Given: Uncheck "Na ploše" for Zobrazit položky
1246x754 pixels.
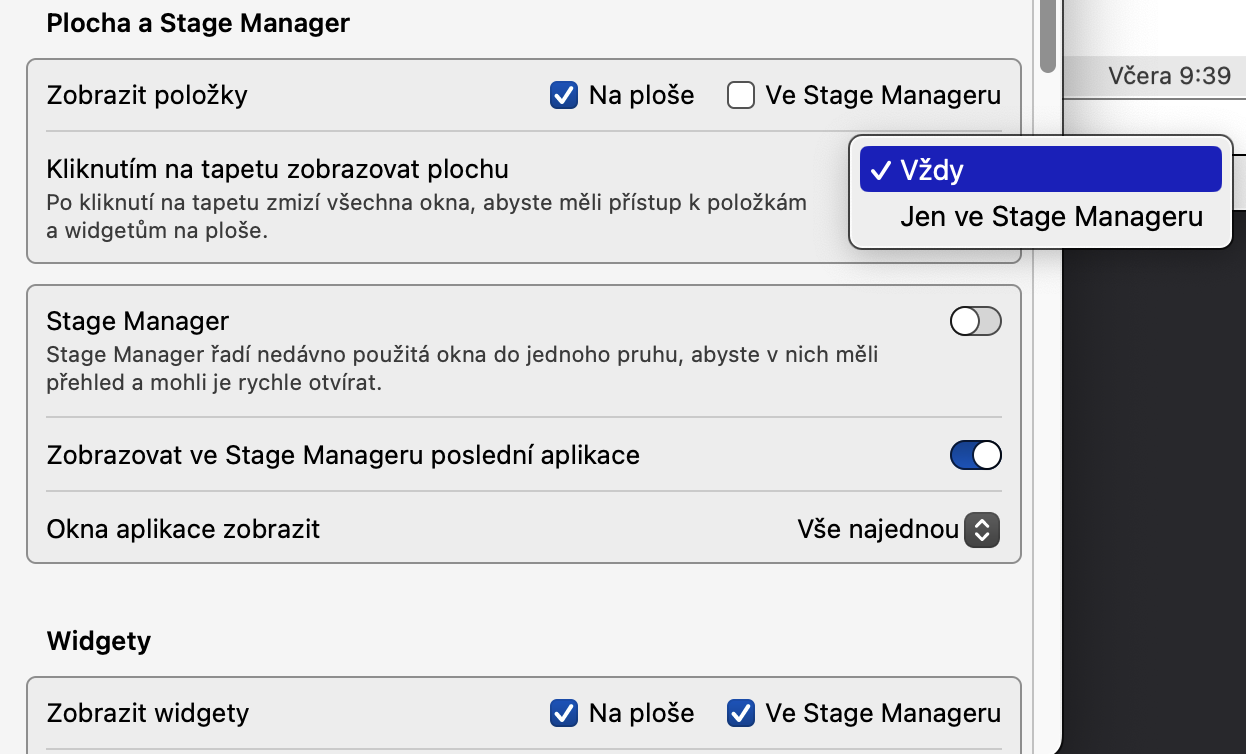Looking at the screenshot, I should point(564,96).
